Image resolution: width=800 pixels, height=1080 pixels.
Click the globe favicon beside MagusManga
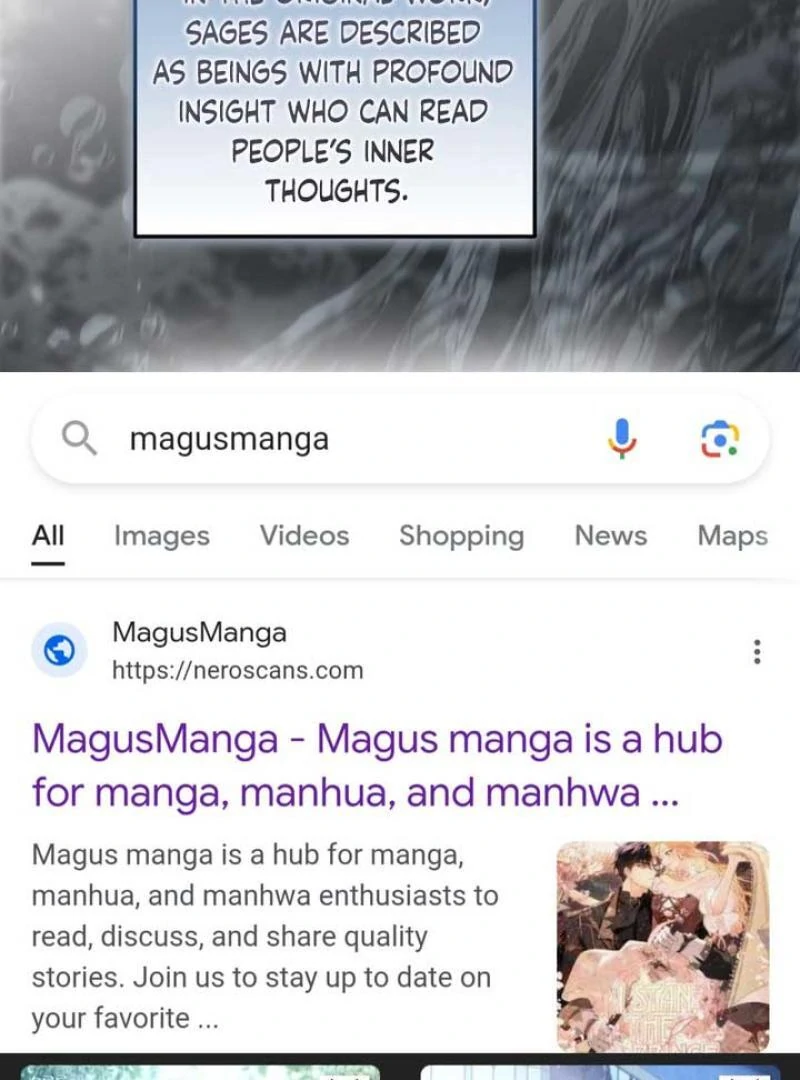click(x=59, y=650)
